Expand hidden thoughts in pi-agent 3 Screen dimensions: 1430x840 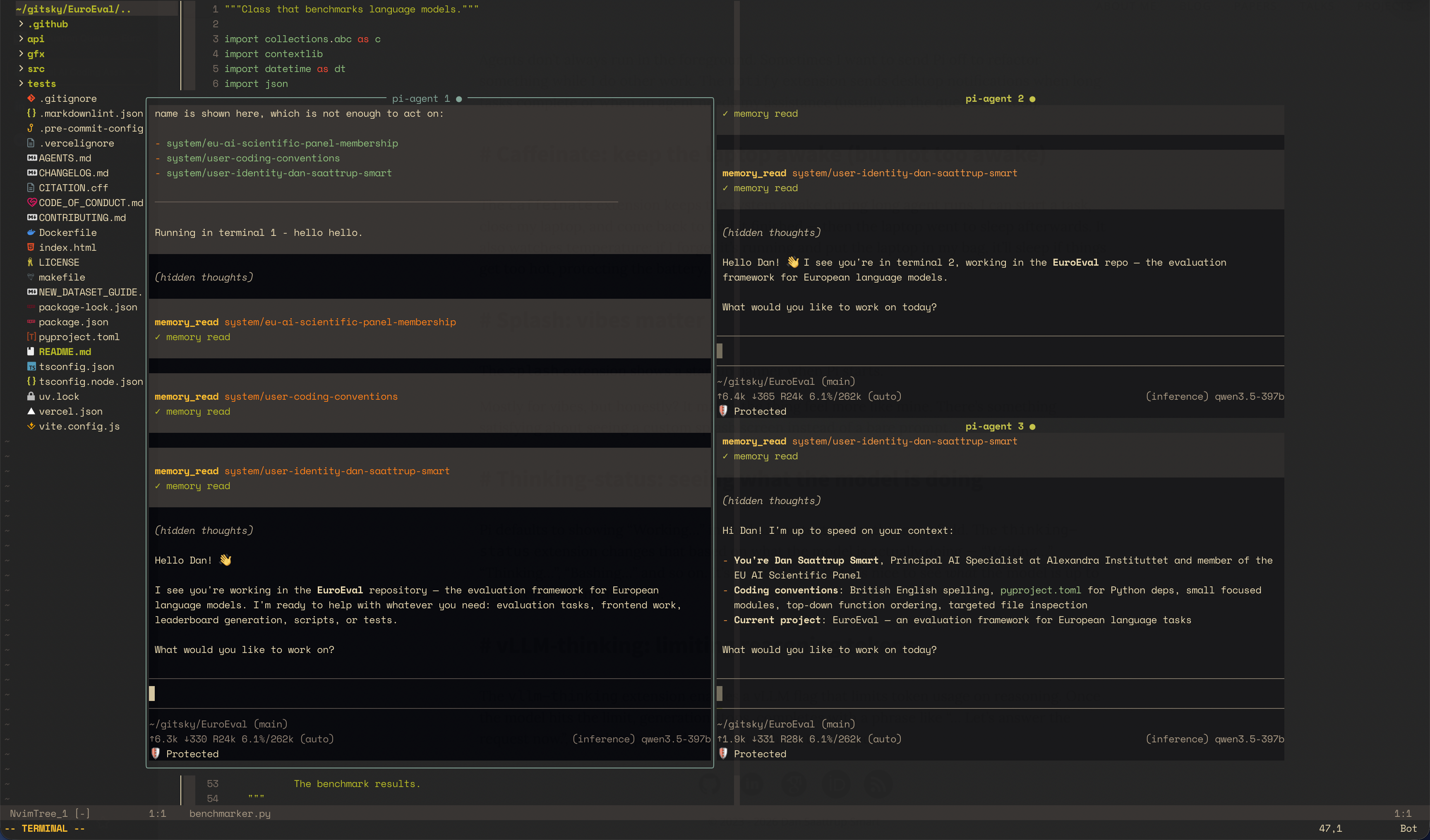click(x=771, y=501)
